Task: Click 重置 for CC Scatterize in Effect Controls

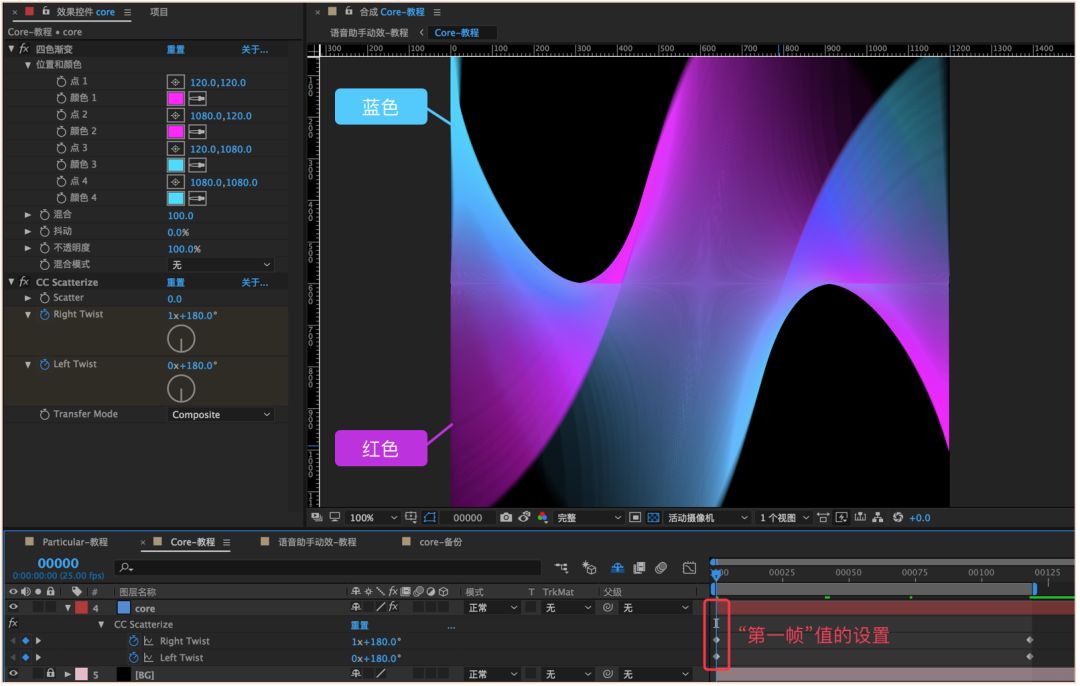Action: click(x=176, y=282)
